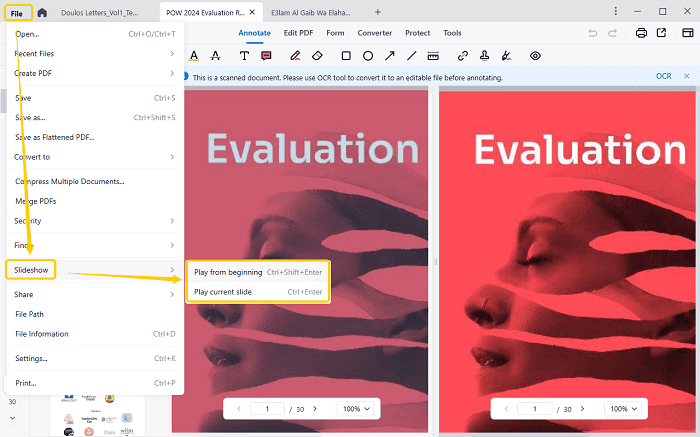The image size is (700, 437).
Task: Click the File menu button
Action: (x=17, y=12)
